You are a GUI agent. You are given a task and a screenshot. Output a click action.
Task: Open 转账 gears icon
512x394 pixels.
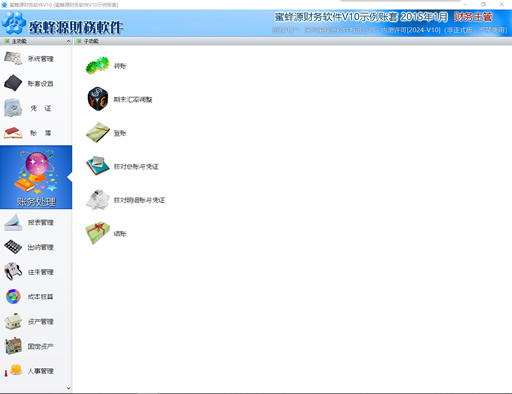pos(97,65)
